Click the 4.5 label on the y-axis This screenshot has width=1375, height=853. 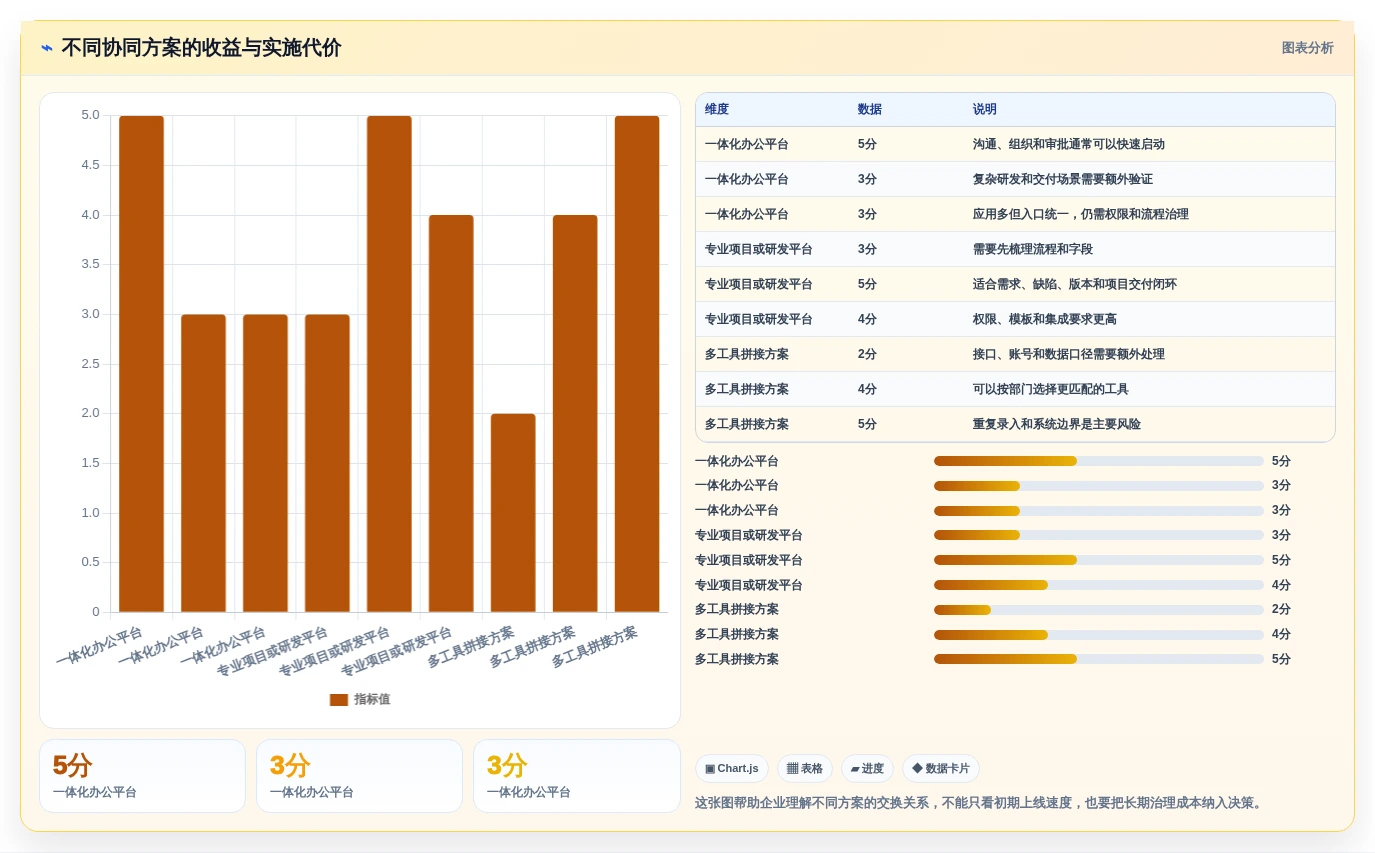(90, 165)
